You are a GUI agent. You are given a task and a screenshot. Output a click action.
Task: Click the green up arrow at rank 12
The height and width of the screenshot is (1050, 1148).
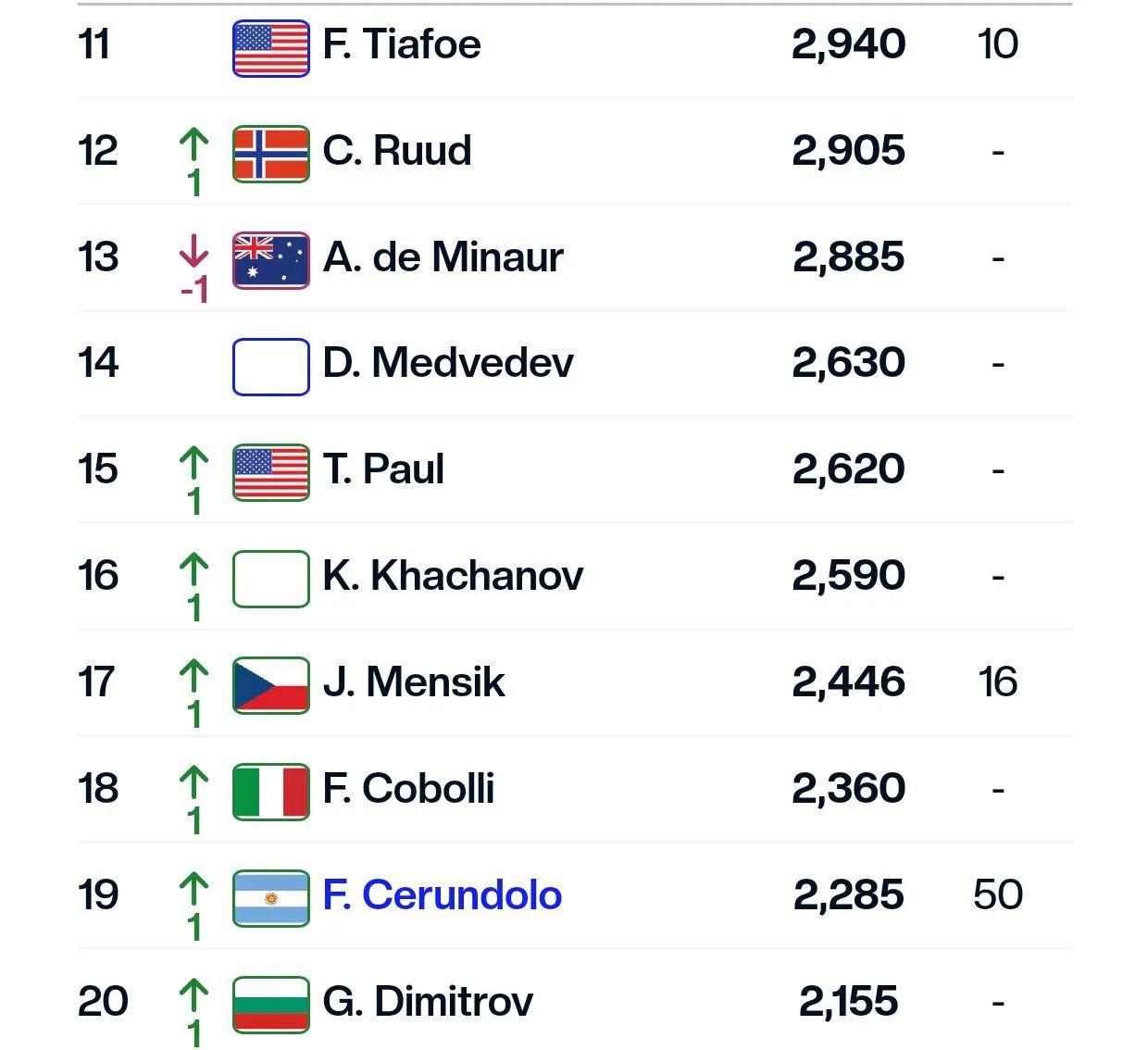193,144
